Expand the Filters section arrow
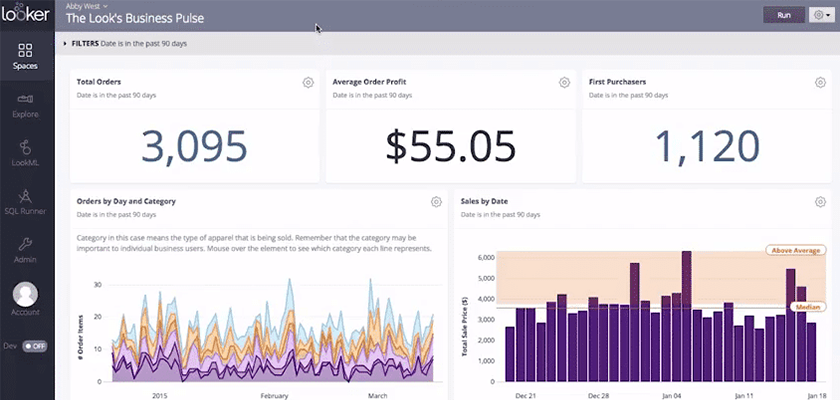 [66, 44]
